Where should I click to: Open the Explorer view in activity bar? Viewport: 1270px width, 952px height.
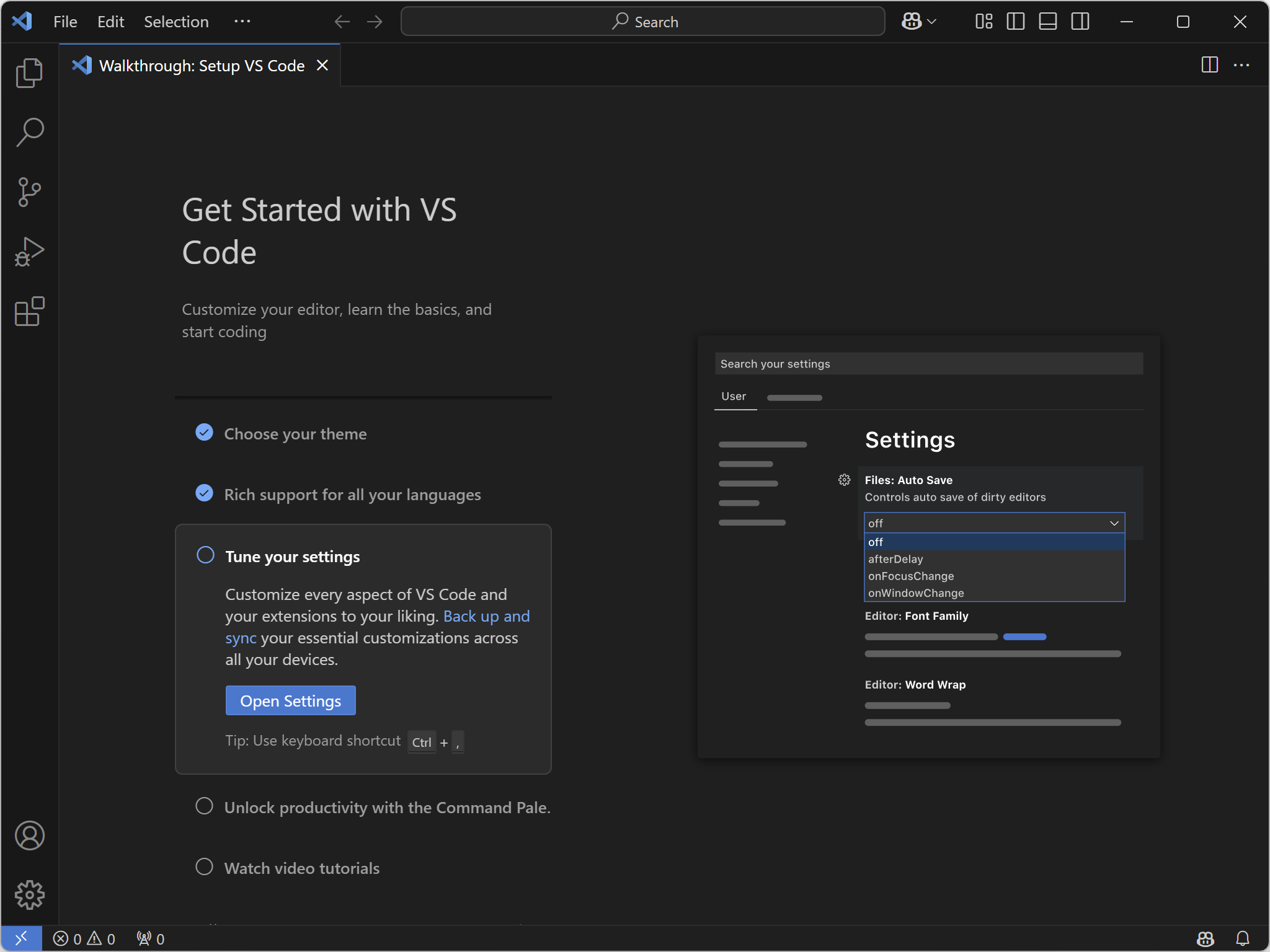click(x=29, y=73)
